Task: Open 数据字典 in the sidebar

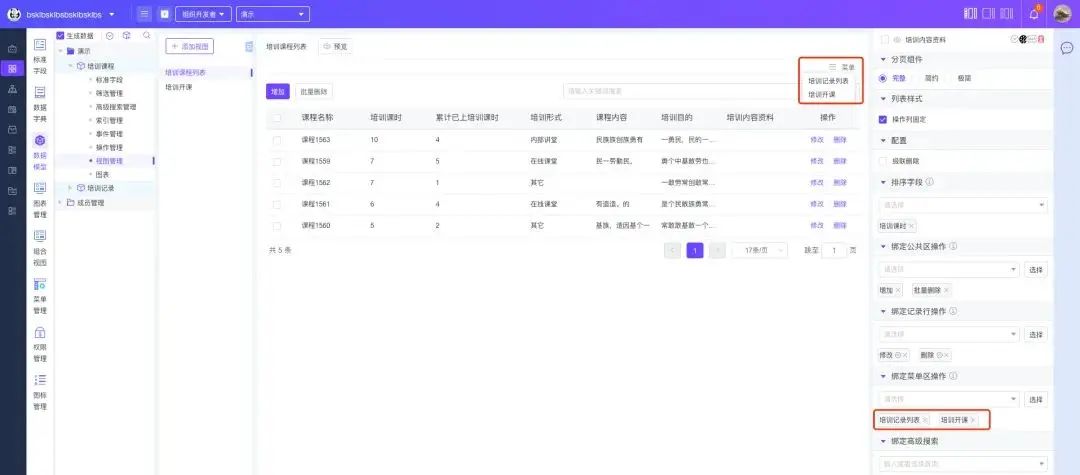Action: pyautogui.click(x=40, y=104)
